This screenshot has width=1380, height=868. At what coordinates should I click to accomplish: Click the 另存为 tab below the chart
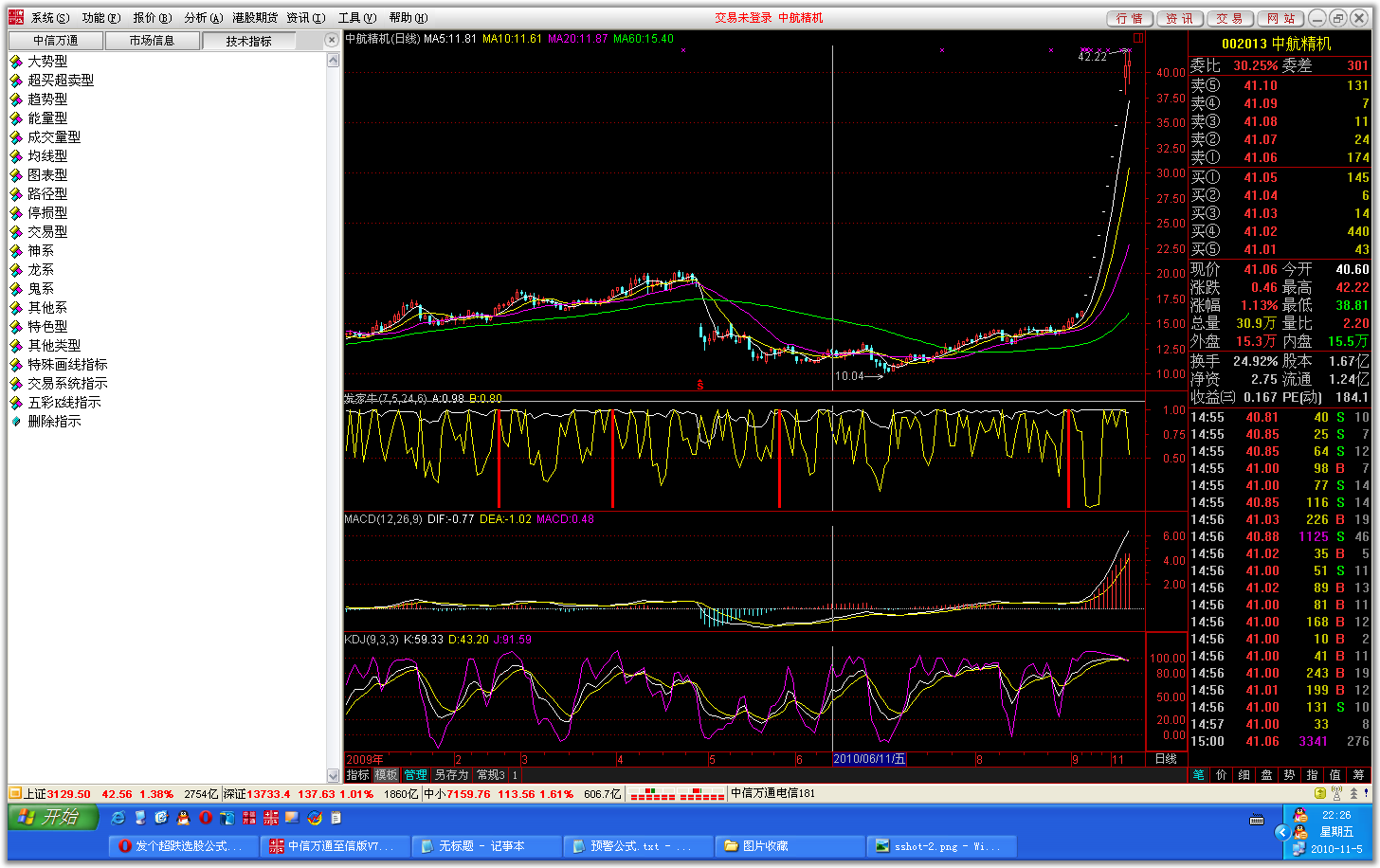451,775
